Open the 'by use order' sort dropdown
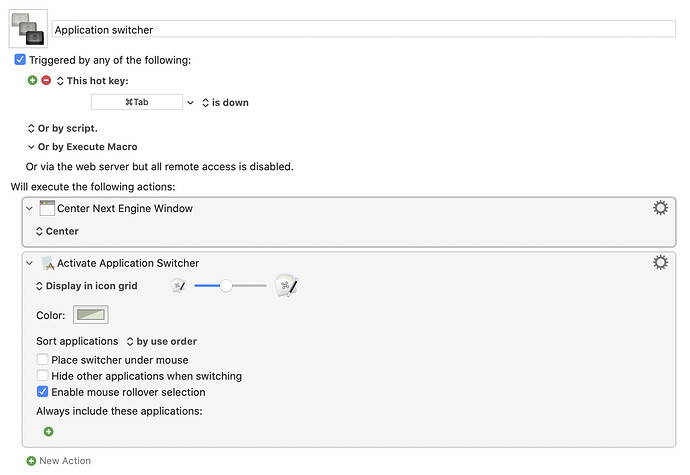Screen dimensions: 690x475 point(160,341)
